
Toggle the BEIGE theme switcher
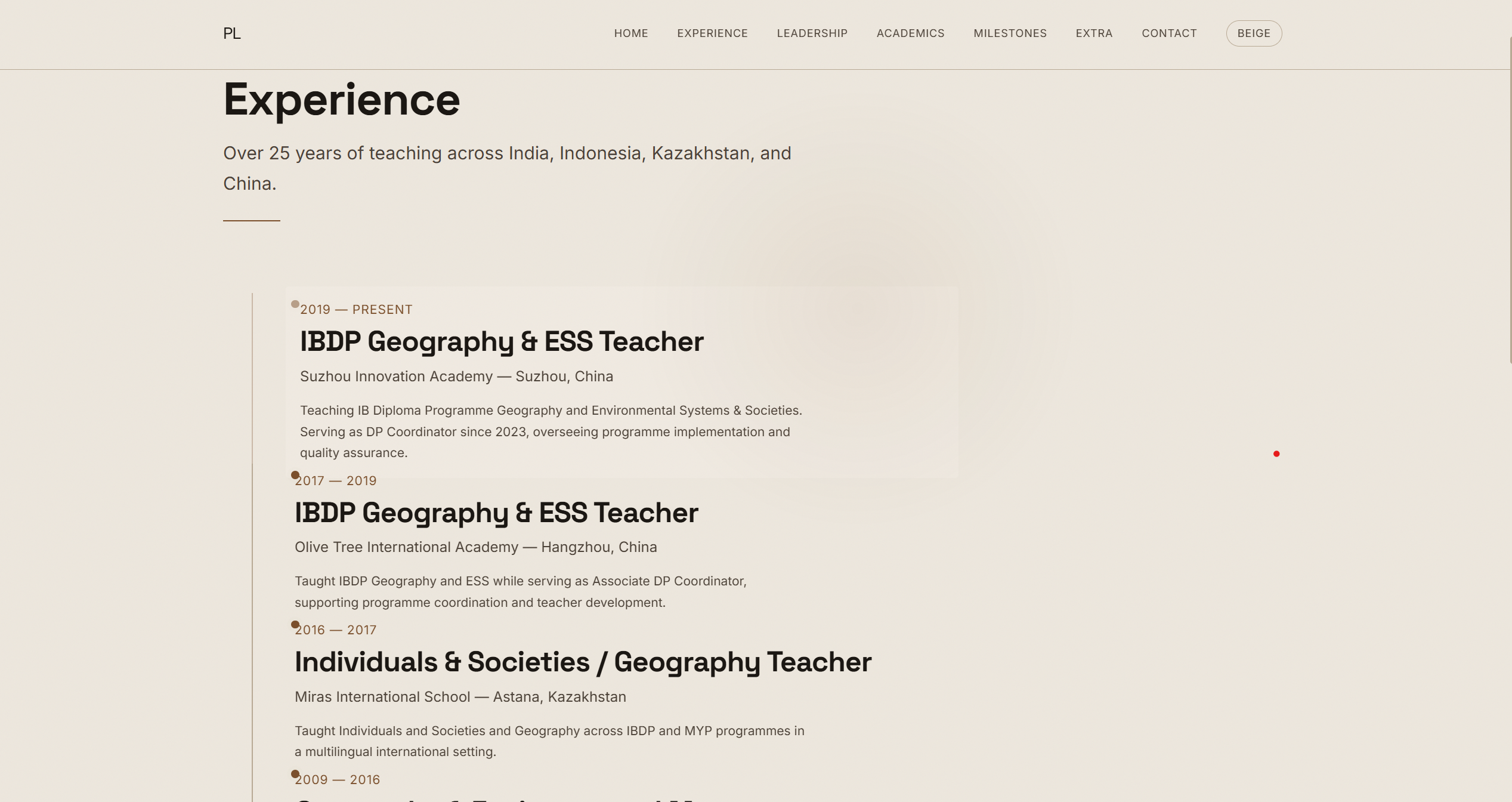(1253, 33)
